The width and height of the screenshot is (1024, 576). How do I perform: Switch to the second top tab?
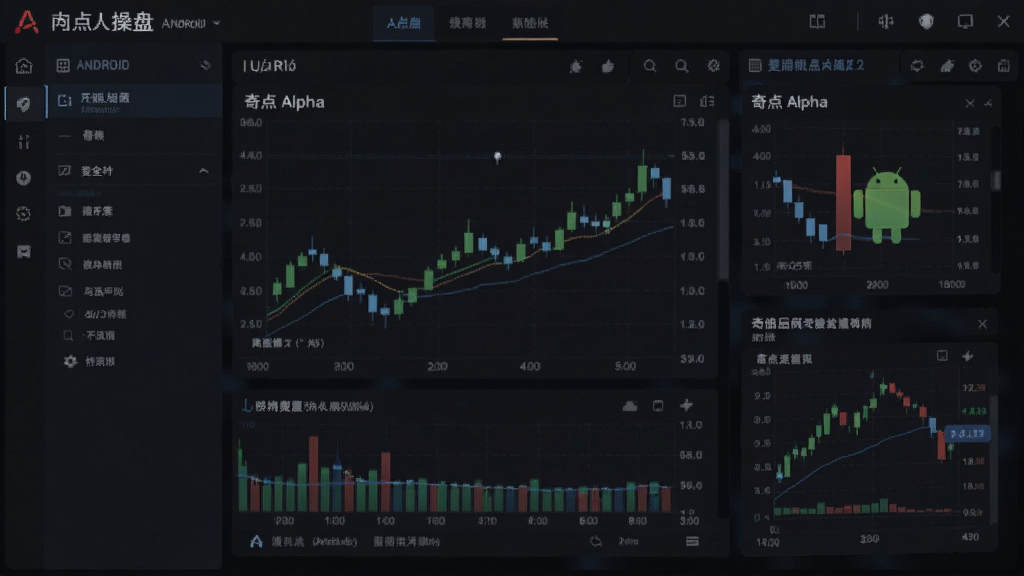click(x=468, y=24)
